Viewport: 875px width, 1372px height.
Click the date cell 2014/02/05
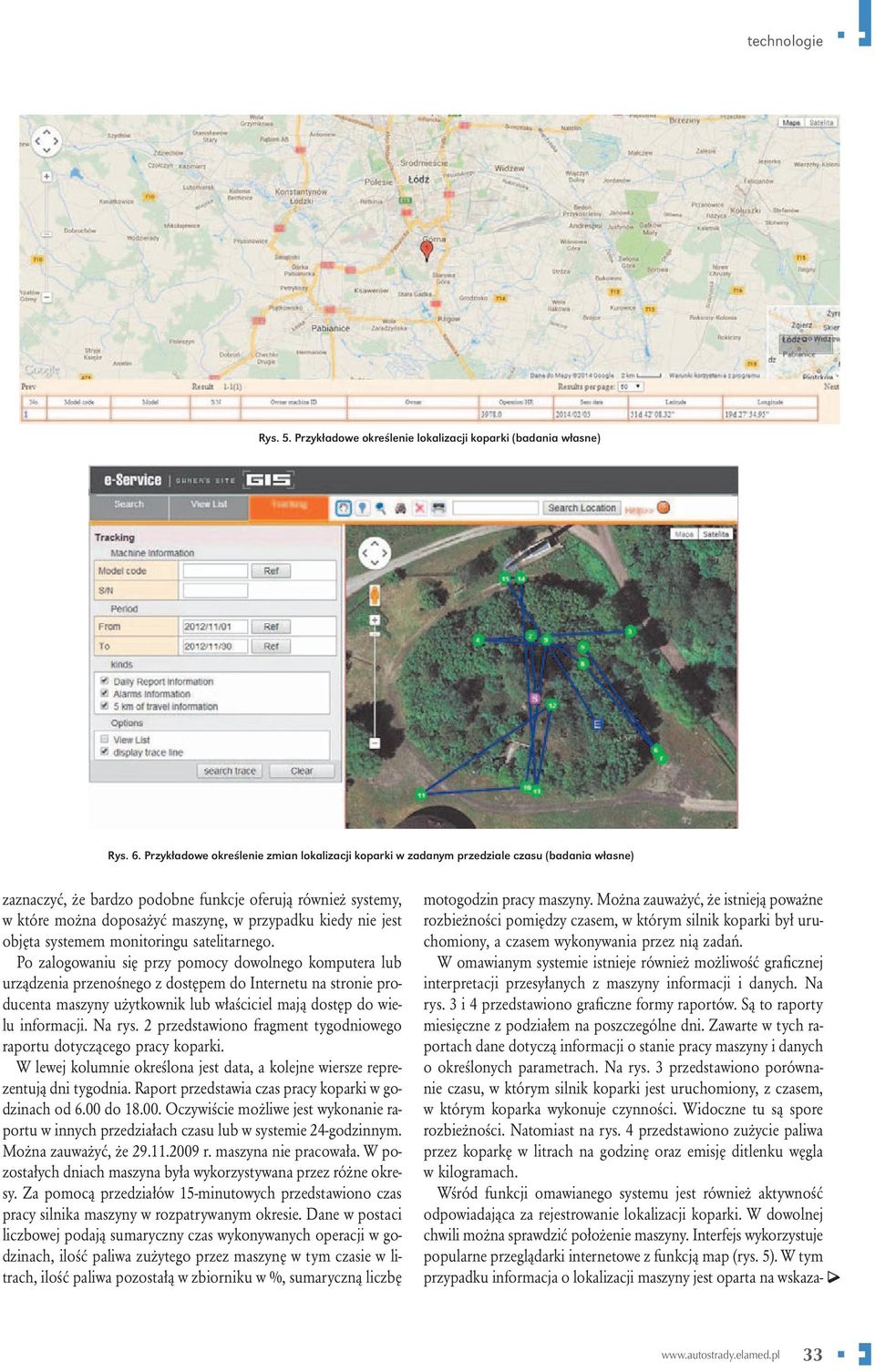[x=573, y=414]
